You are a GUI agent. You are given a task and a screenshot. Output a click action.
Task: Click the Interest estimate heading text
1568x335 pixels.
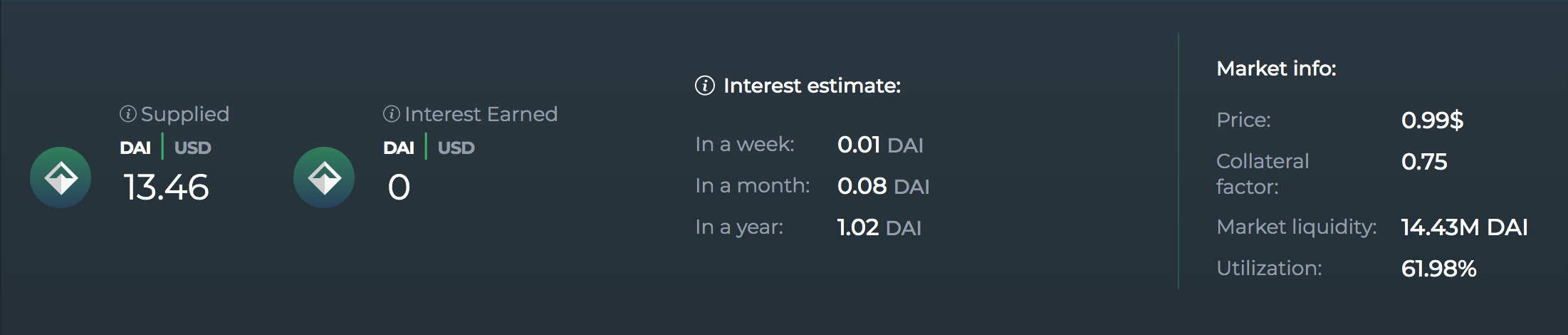(x=812, y=86)
